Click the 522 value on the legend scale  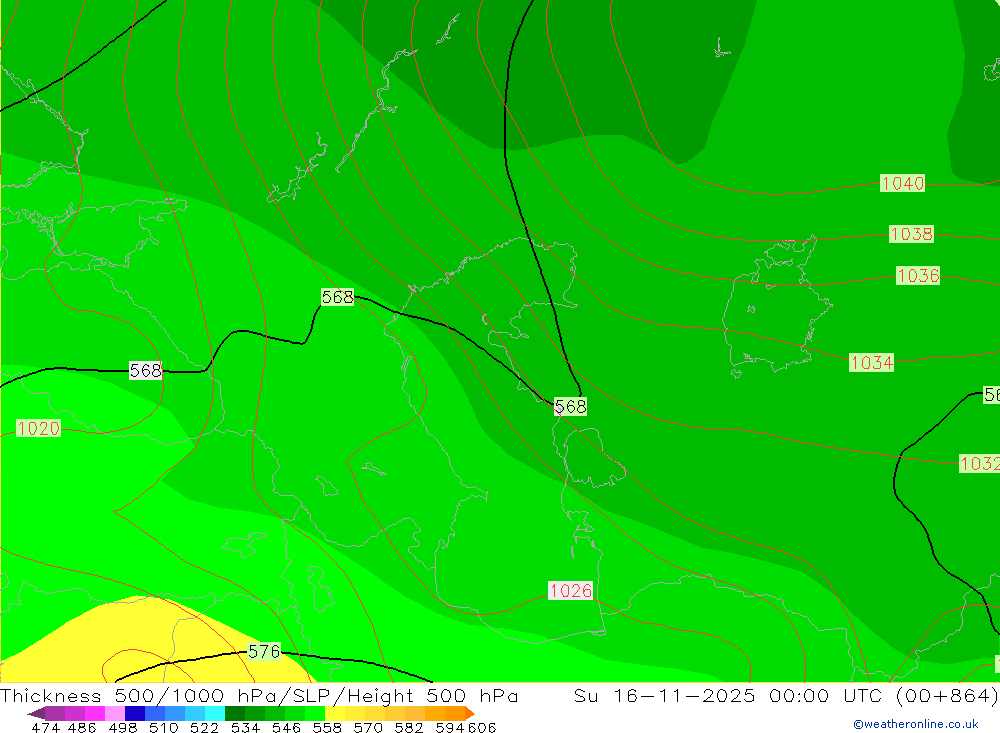point(205,728)
